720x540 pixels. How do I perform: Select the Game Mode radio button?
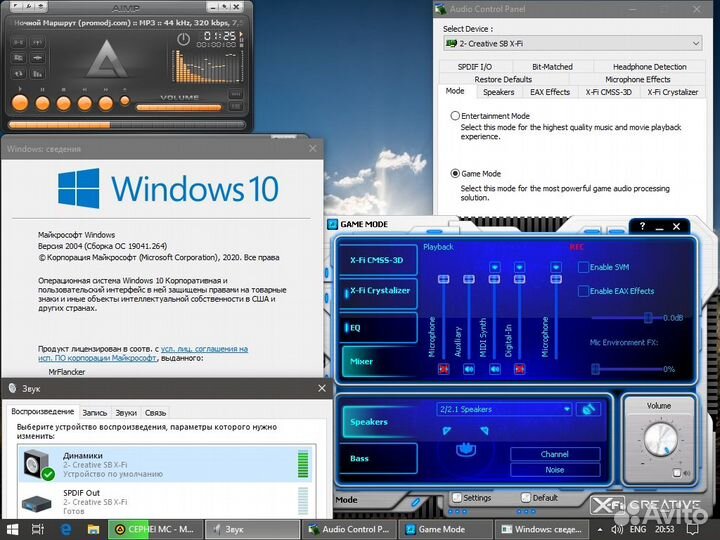click(x=455, y=174)
